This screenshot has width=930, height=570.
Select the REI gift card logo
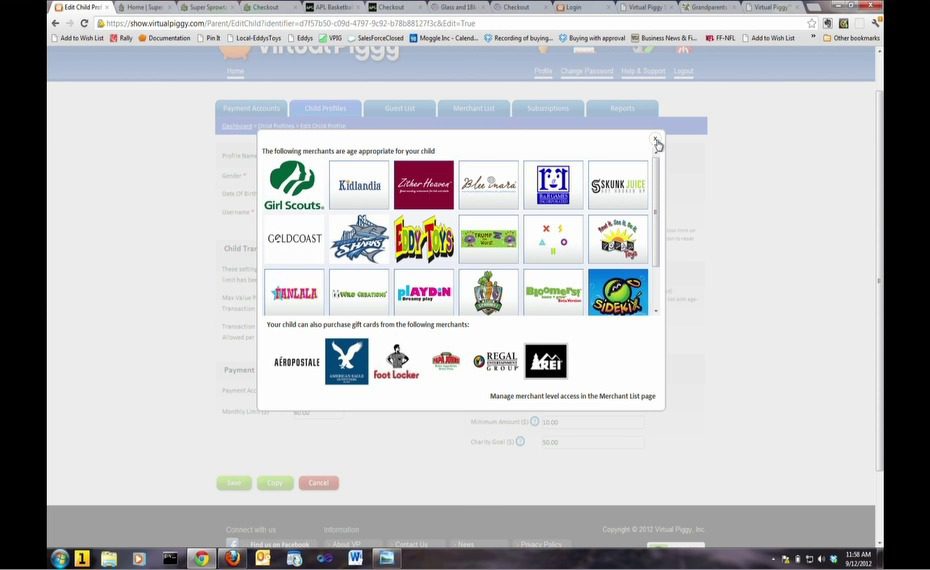[546, 361]
